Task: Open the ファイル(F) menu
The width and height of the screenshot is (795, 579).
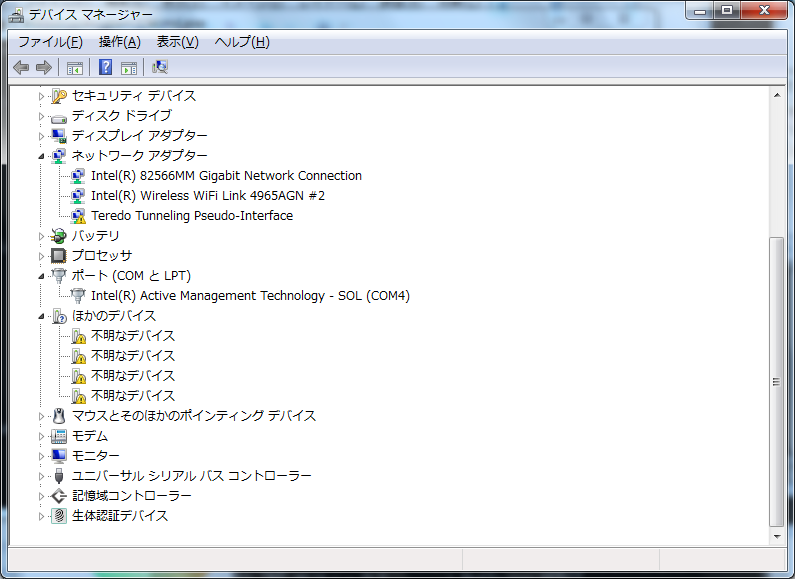Action: (50, 42)
